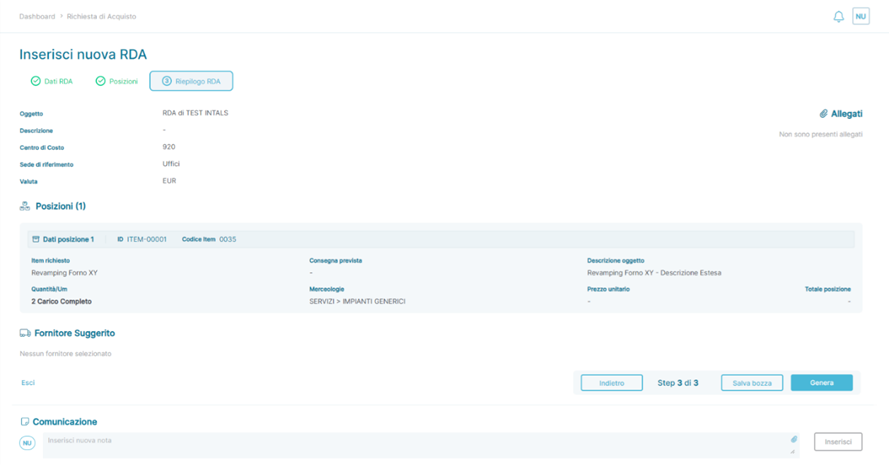Click the Salva bozza button

tap(752, 383)
